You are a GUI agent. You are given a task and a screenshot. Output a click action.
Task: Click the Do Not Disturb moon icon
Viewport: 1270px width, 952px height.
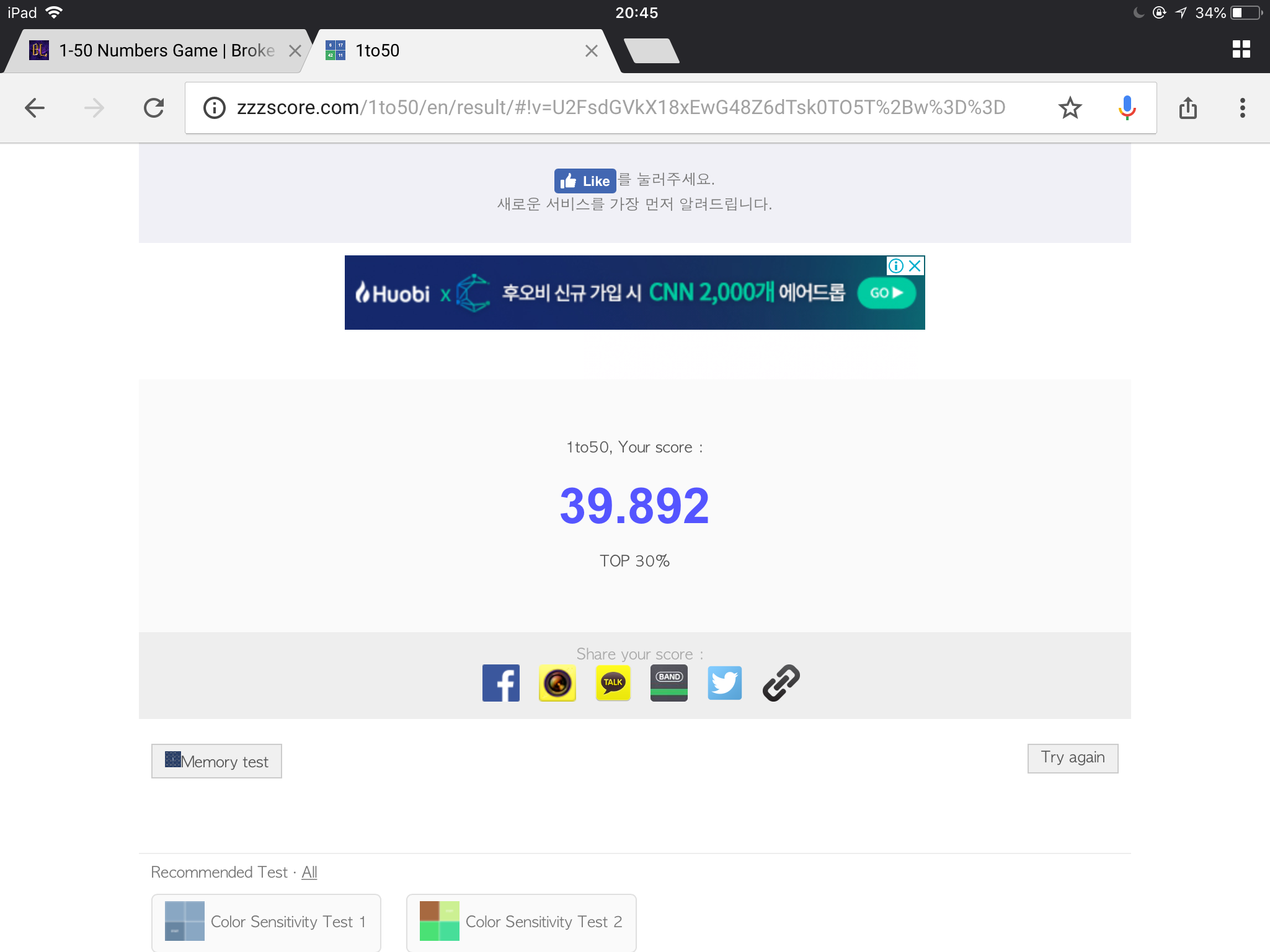point(1139,12)
